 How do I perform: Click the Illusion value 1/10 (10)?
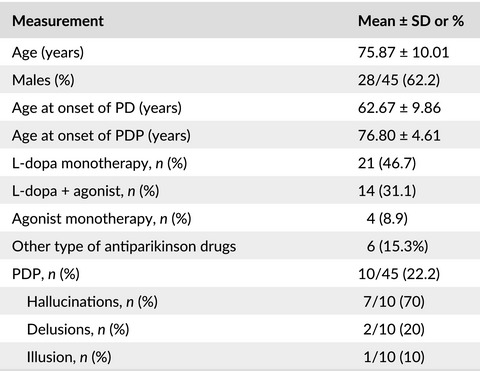394,357
